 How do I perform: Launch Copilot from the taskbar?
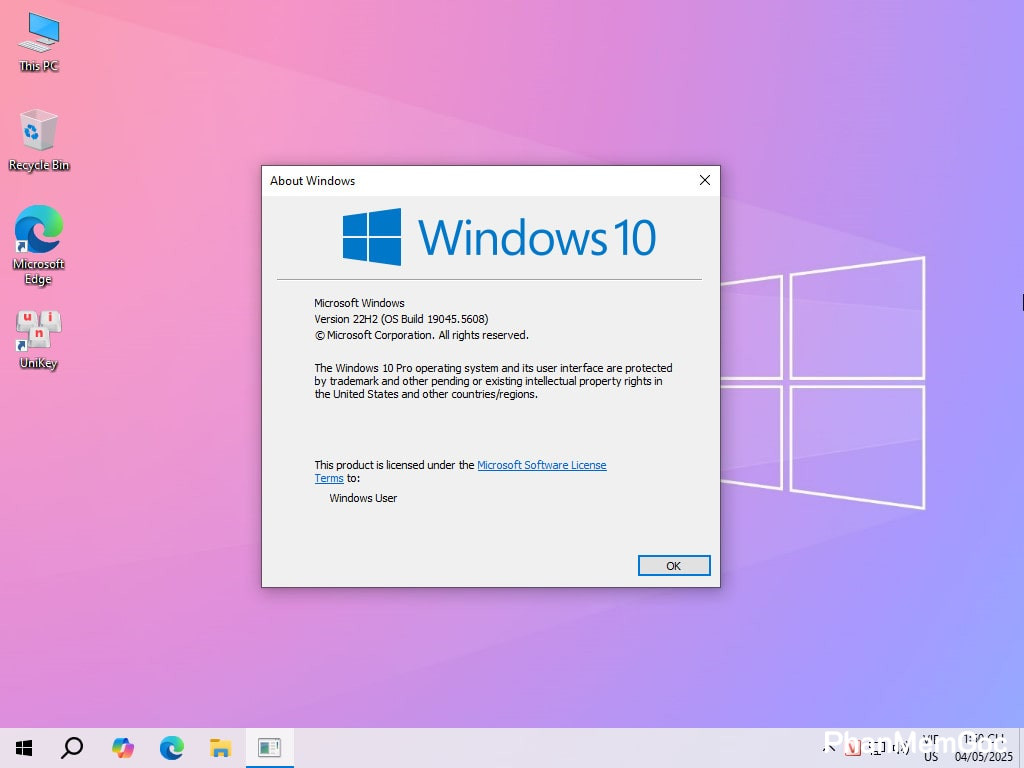pyautogui.click(x=122, y=748)
